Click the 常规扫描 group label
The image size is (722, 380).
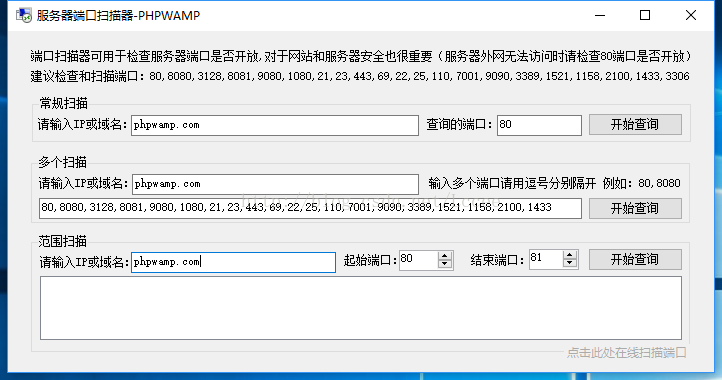64,103
